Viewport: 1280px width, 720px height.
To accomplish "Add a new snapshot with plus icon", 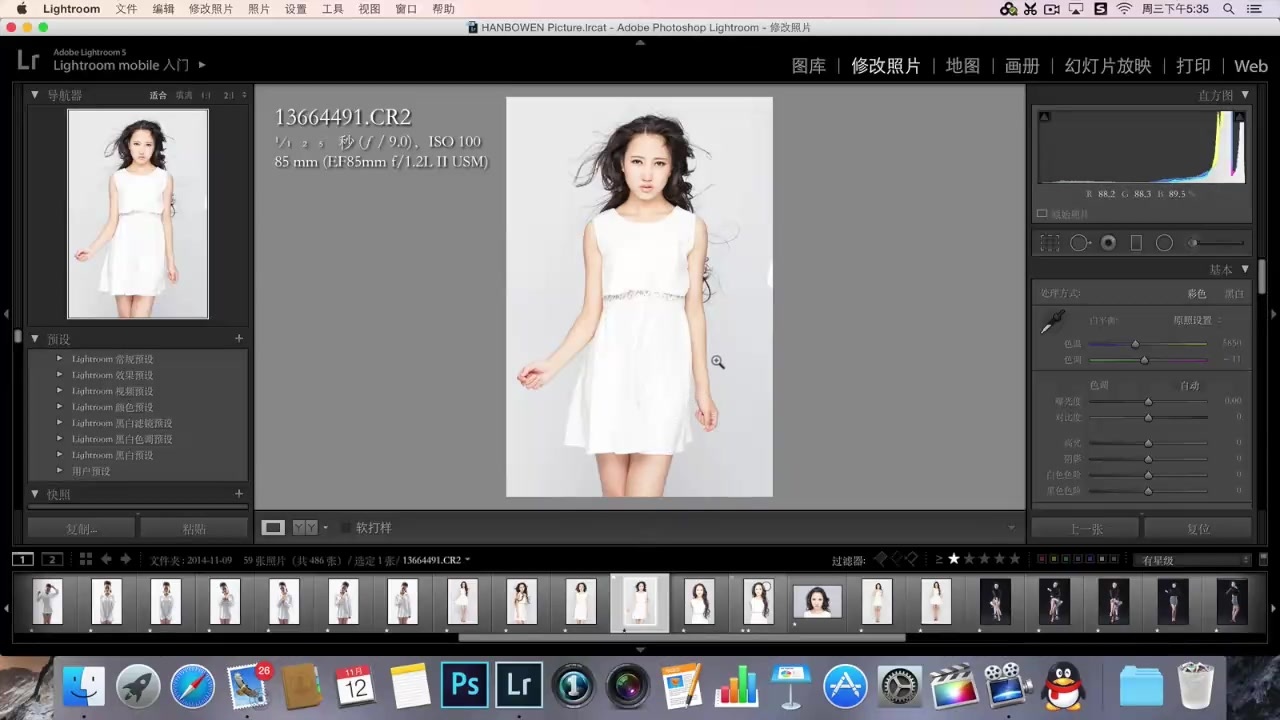I will [239, 494].
